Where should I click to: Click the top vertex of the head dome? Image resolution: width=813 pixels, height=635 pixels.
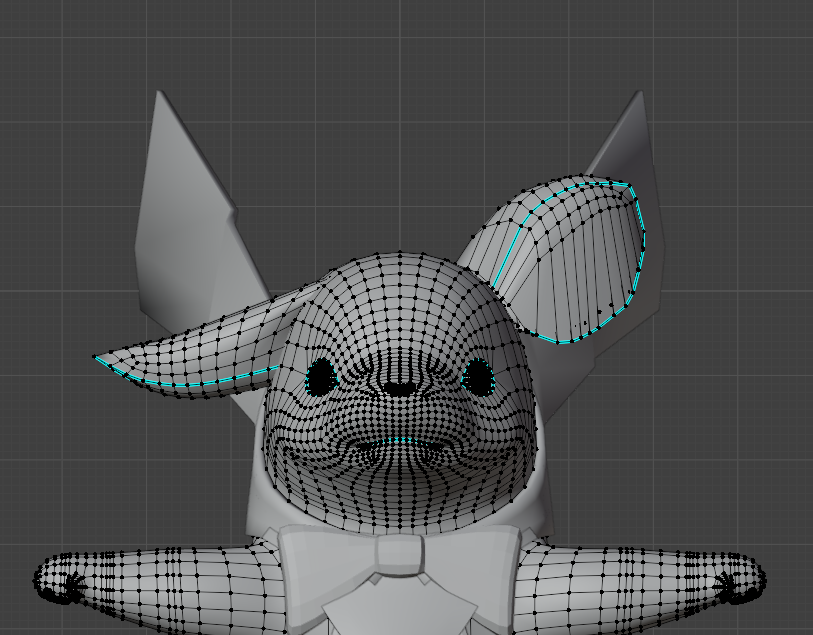coord(400,253)
